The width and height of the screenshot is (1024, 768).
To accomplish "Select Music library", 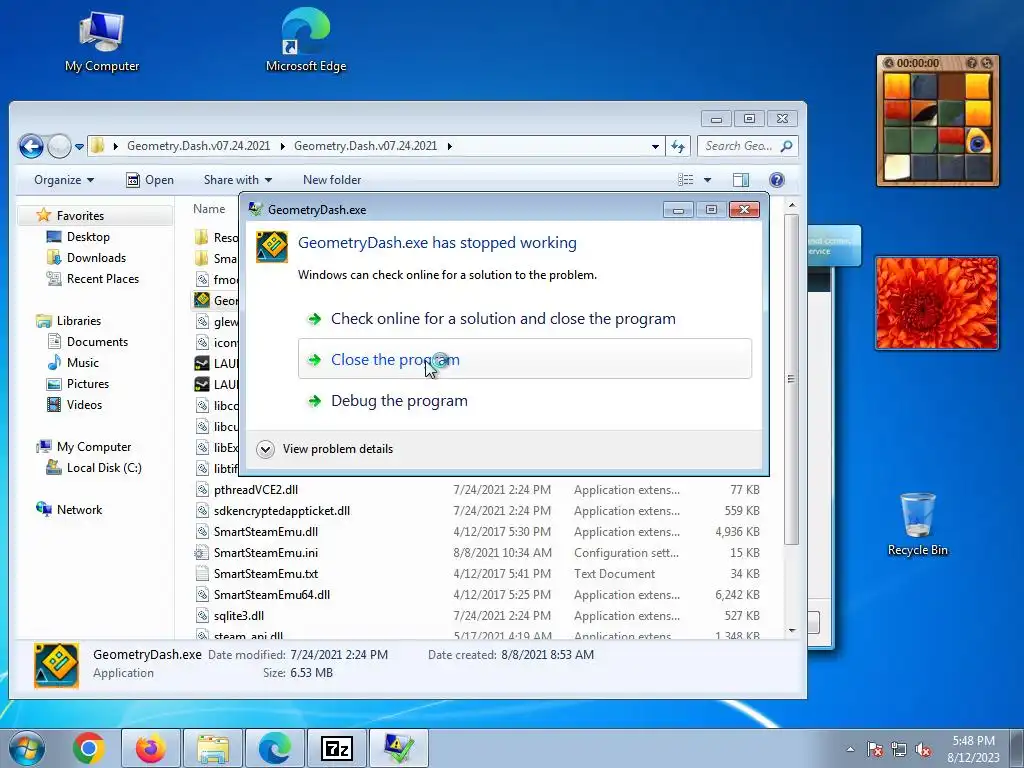I will coord(82,362).
